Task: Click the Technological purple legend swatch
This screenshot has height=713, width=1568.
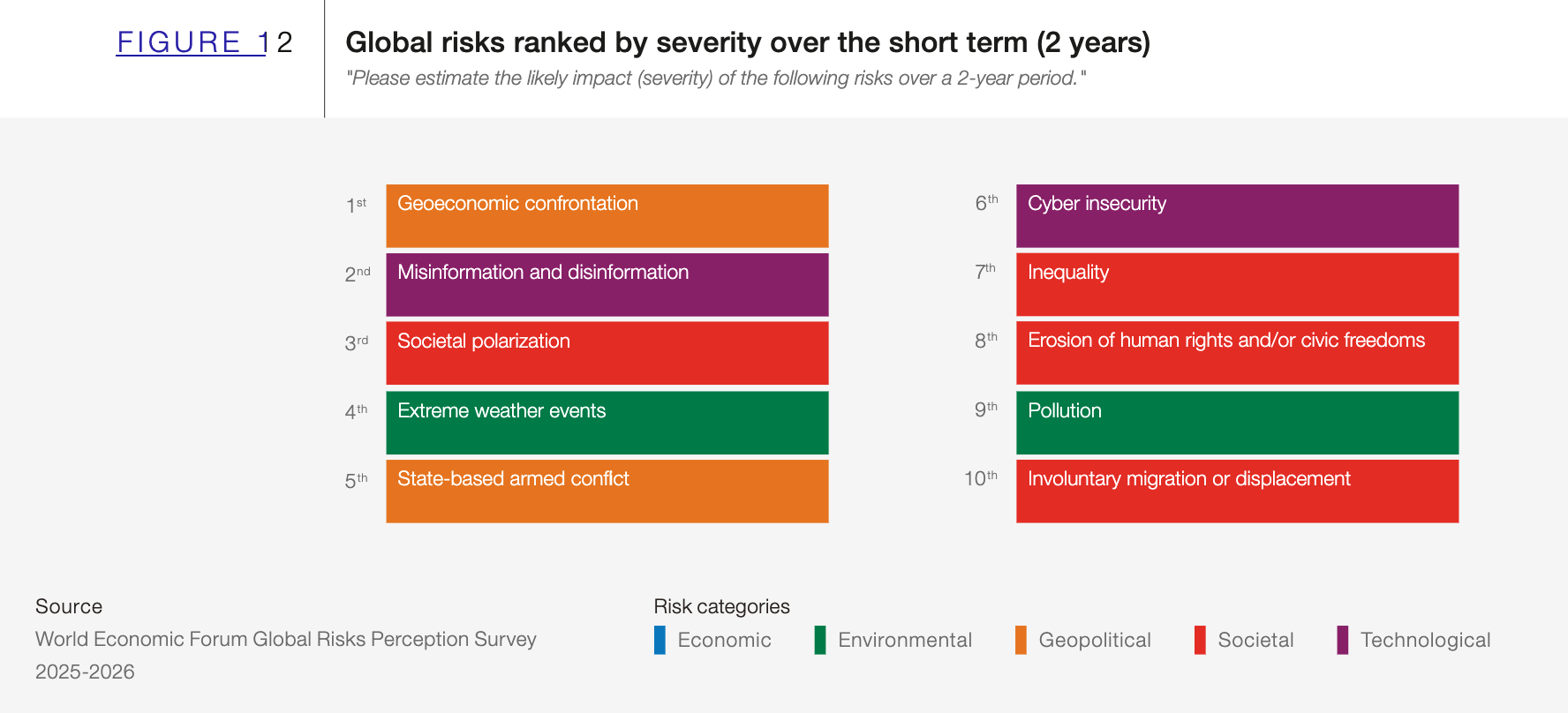Action: pos(1342,640)
